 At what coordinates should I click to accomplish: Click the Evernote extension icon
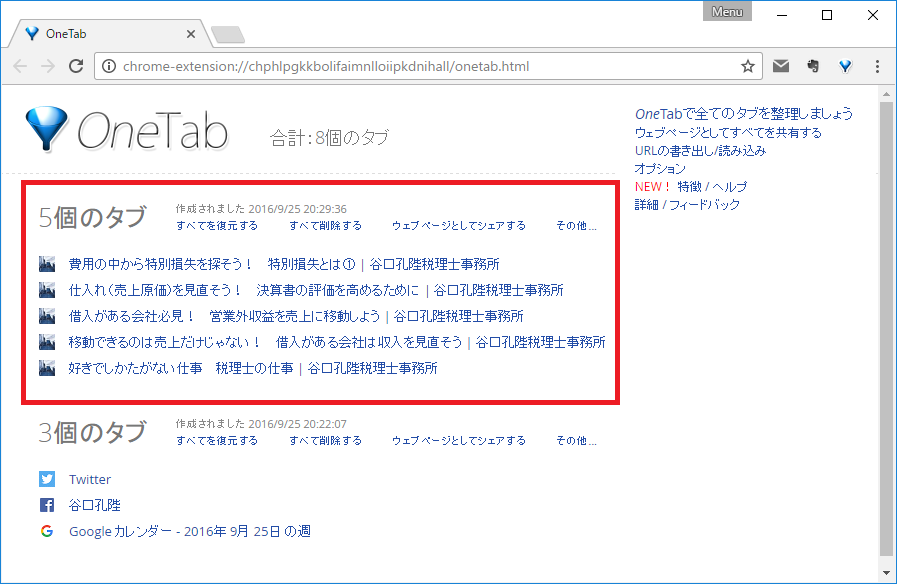click(813, 66)
